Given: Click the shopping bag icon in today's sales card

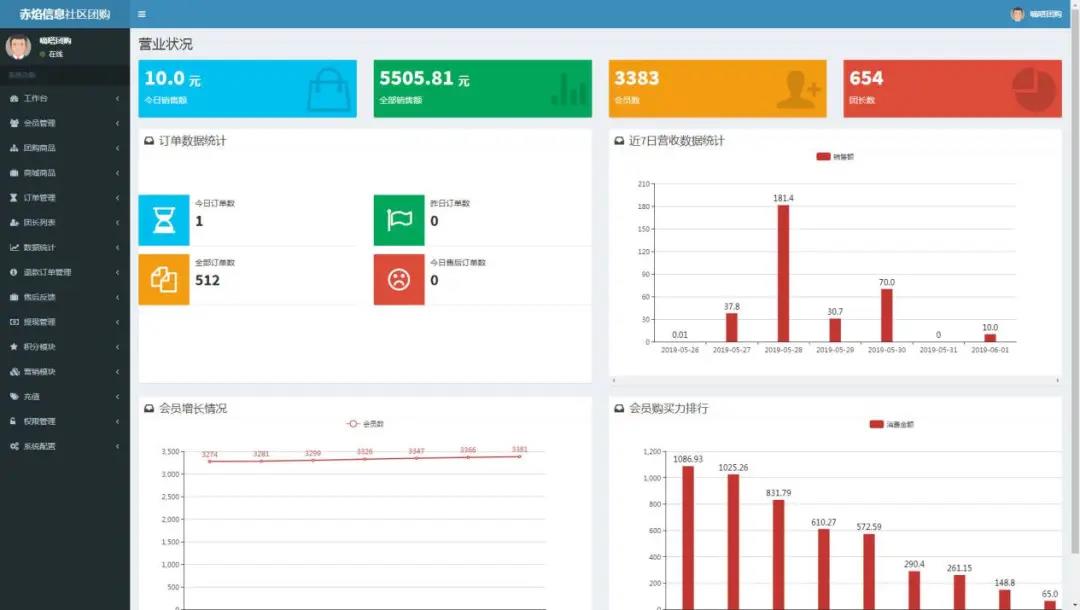Looking at the screenshot, I should pos(328,90).
